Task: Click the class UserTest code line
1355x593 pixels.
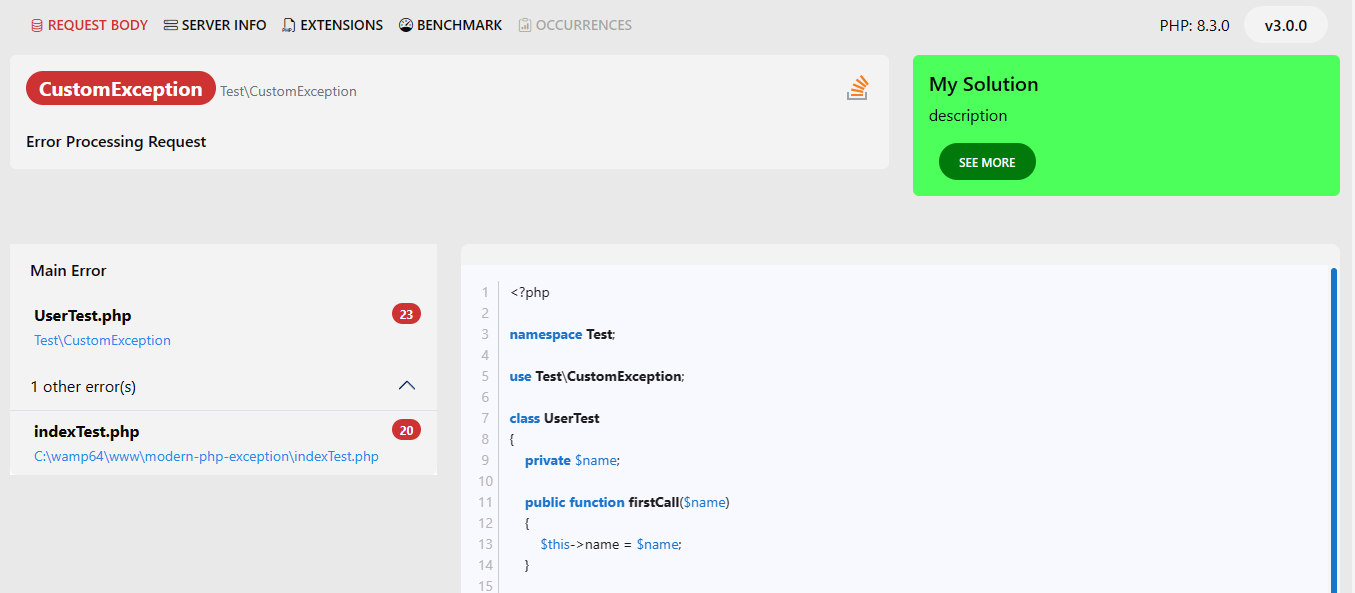Action: (554, 418)
